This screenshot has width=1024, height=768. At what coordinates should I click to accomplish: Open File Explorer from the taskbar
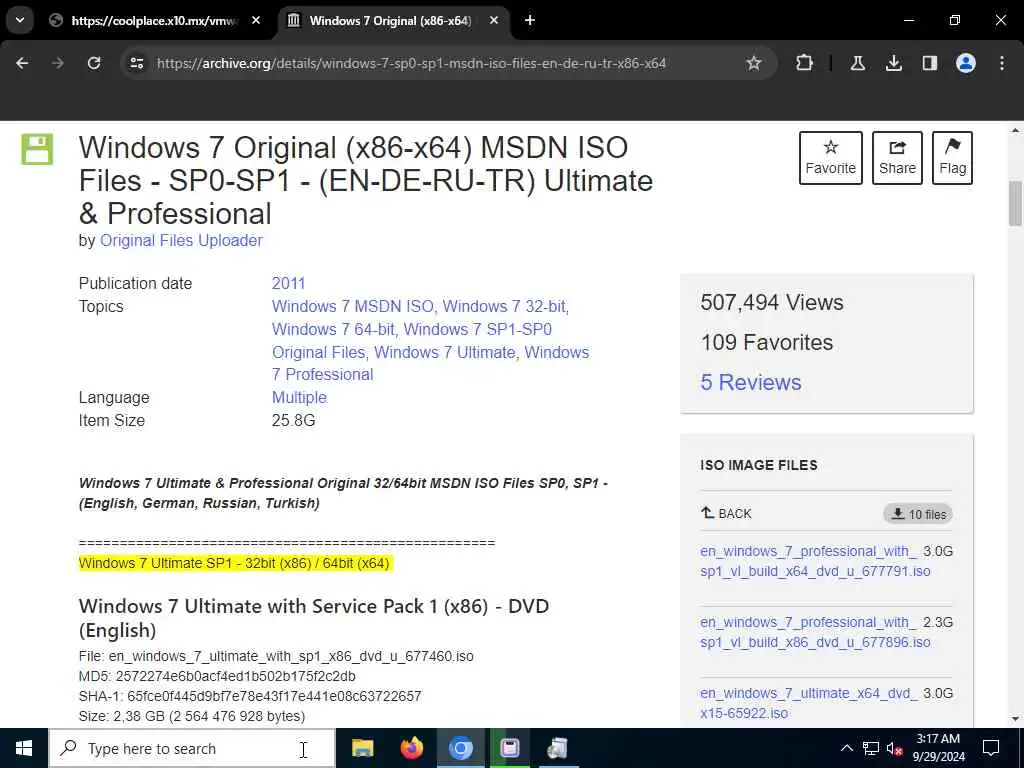click(362, 748)
